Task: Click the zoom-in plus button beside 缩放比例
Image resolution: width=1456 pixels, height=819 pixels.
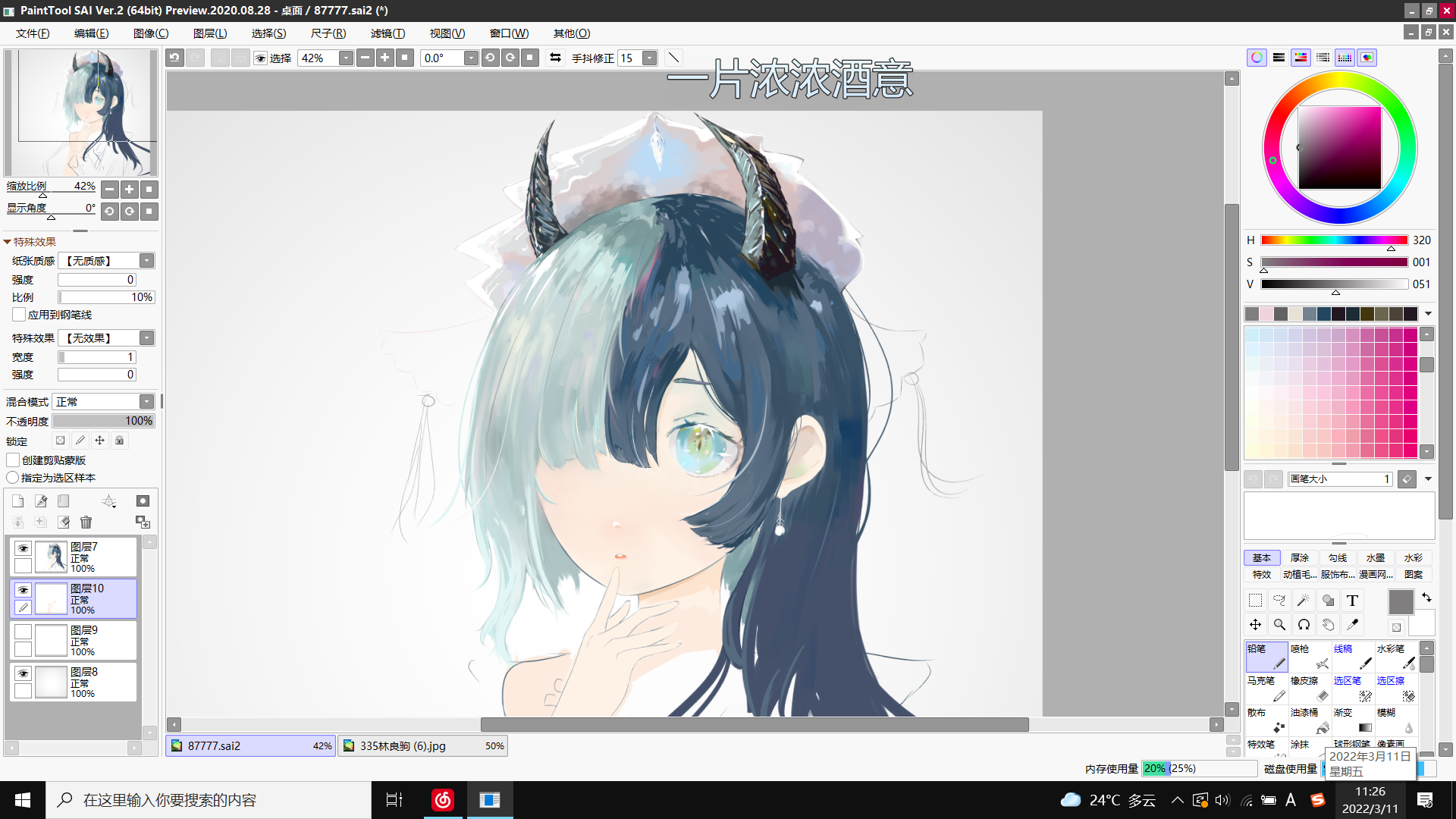Action: click(x=130, y=190)
